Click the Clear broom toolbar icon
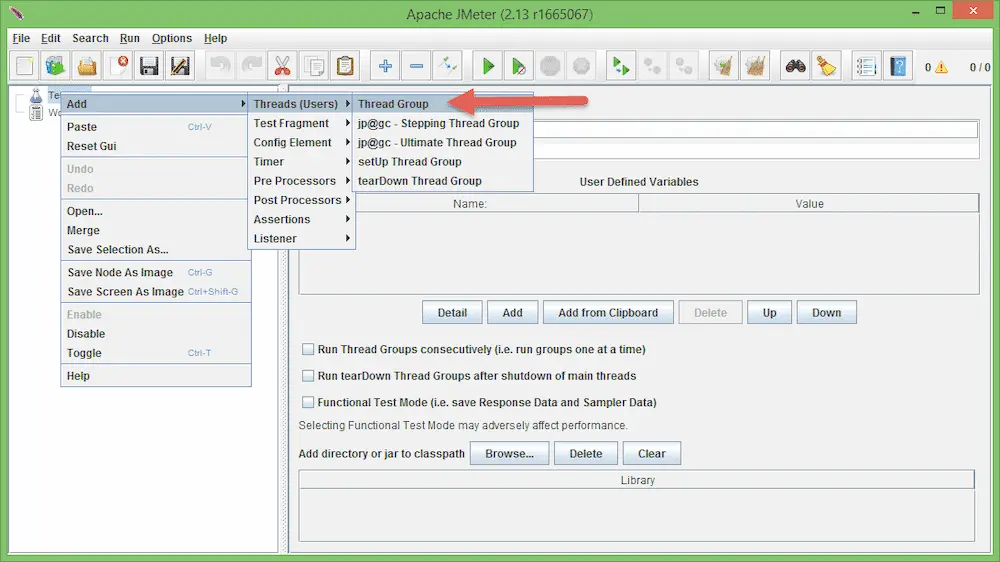This screenshot has width=1000, height=562. 724,66
